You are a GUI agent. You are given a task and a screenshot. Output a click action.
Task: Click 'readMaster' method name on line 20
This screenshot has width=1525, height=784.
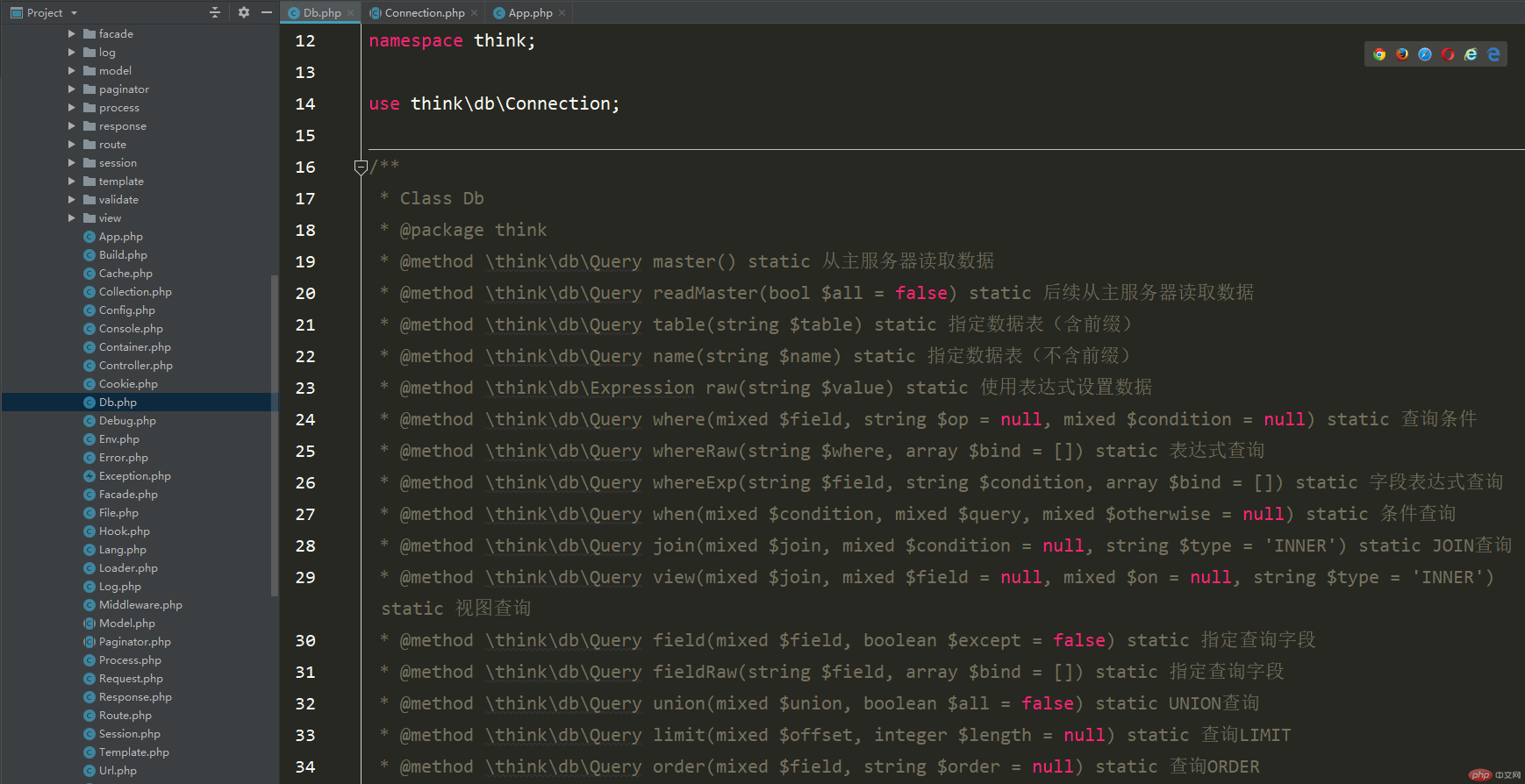[705, 293]
